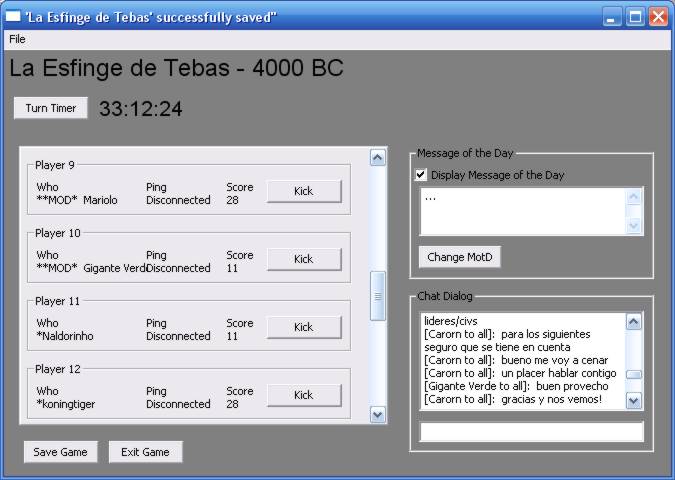Click chat line 'un placer hablar contigo'

(x=520, y=373)
